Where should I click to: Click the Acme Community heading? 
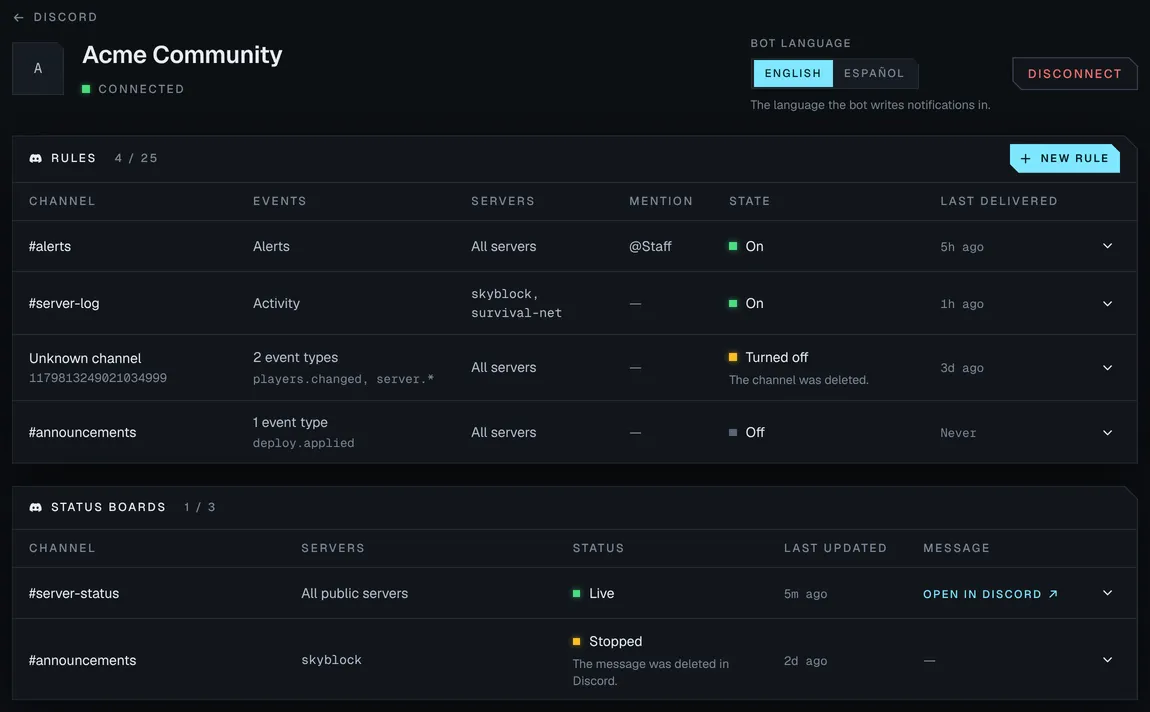182,54
